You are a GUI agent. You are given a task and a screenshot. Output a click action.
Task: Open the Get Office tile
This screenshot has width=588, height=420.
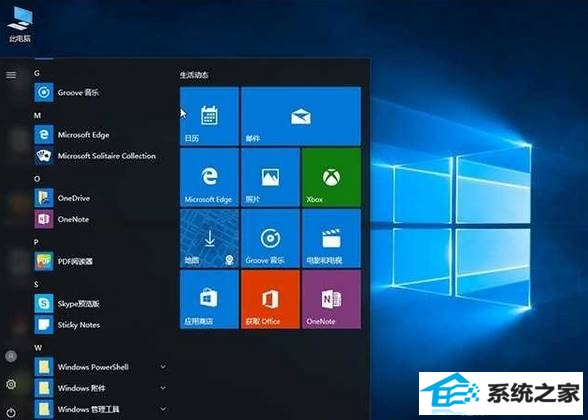point(270,299)
